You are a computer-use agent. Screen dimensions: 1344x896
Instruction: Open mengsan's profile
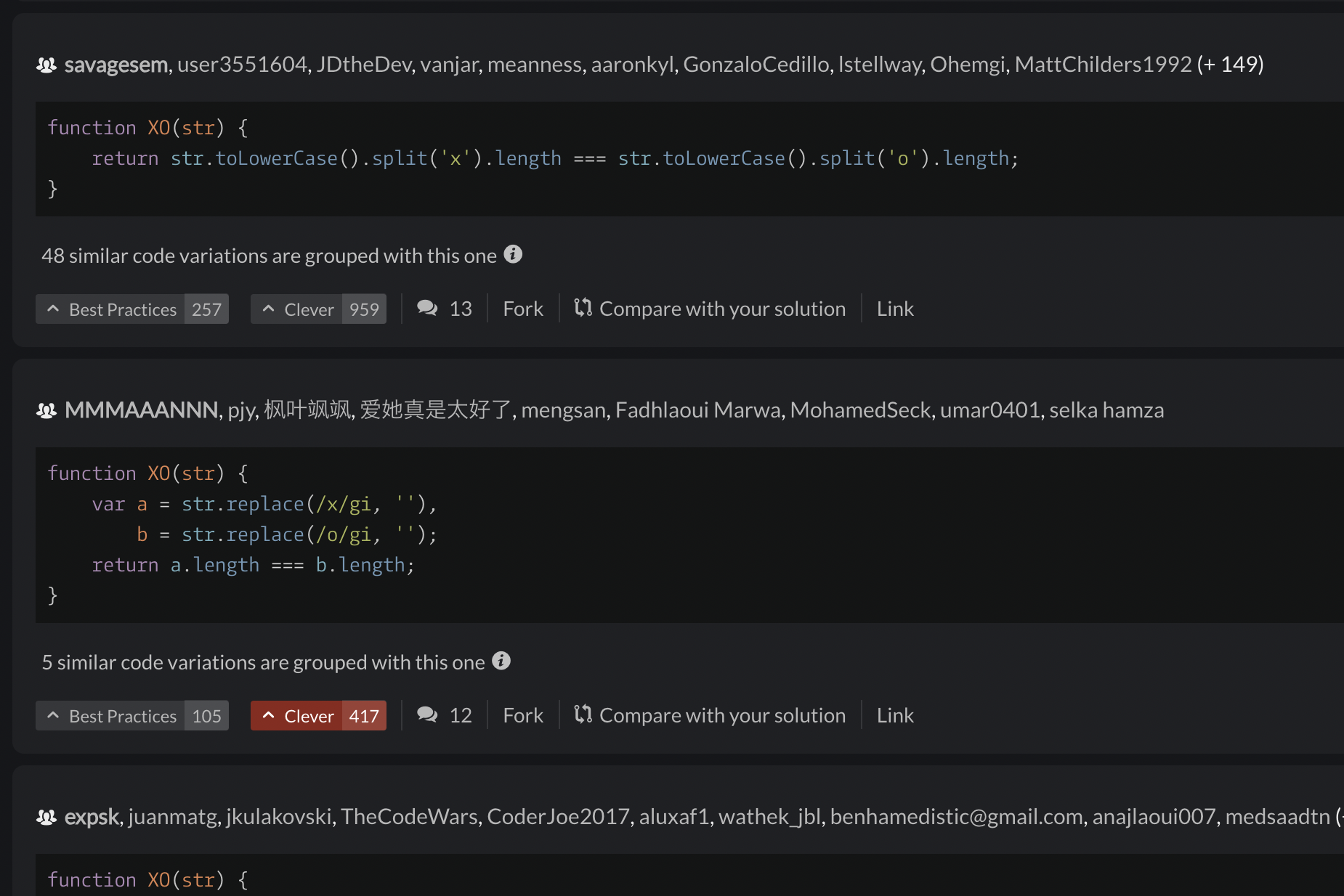[x=563, y=410]
